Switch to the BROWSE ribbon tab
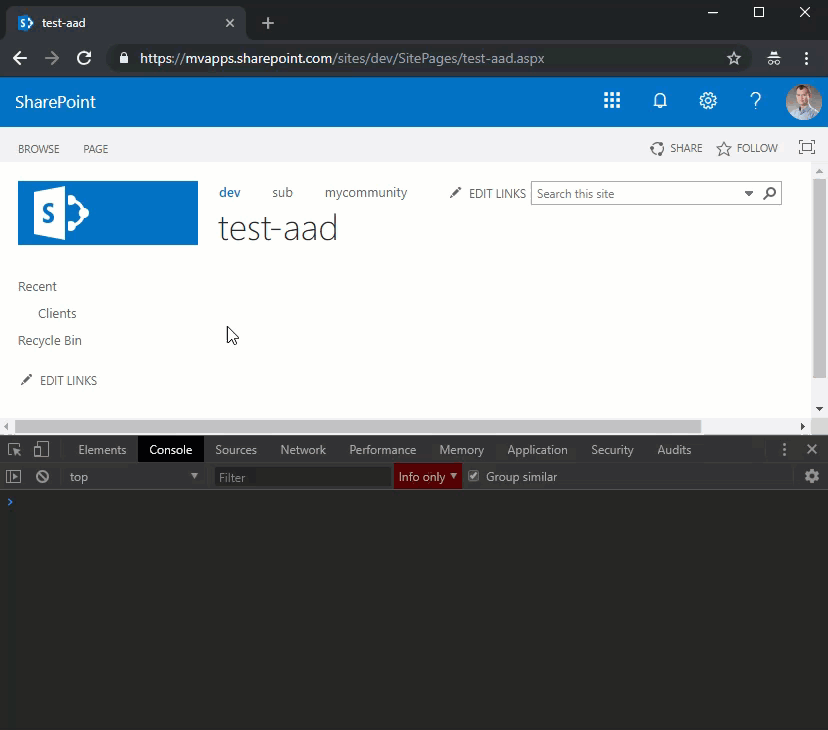This screenshot has width=828, height=730. click(39, 149)
